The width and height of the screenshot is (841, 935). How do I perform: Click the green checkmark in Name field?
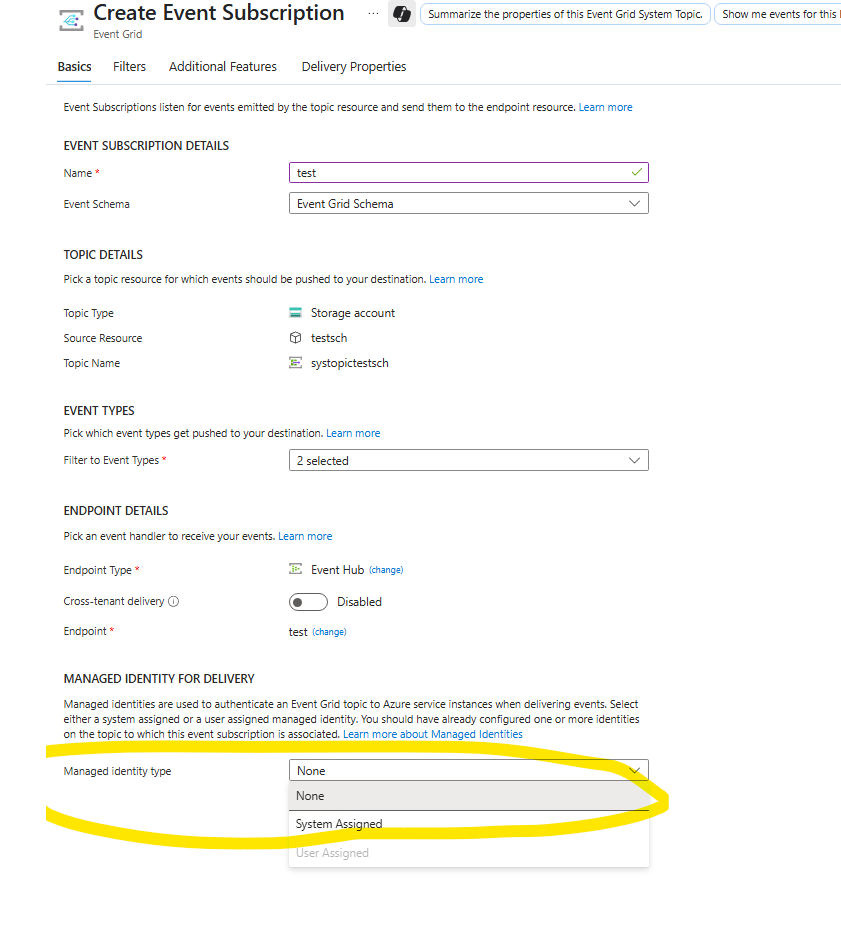point(636,172)
